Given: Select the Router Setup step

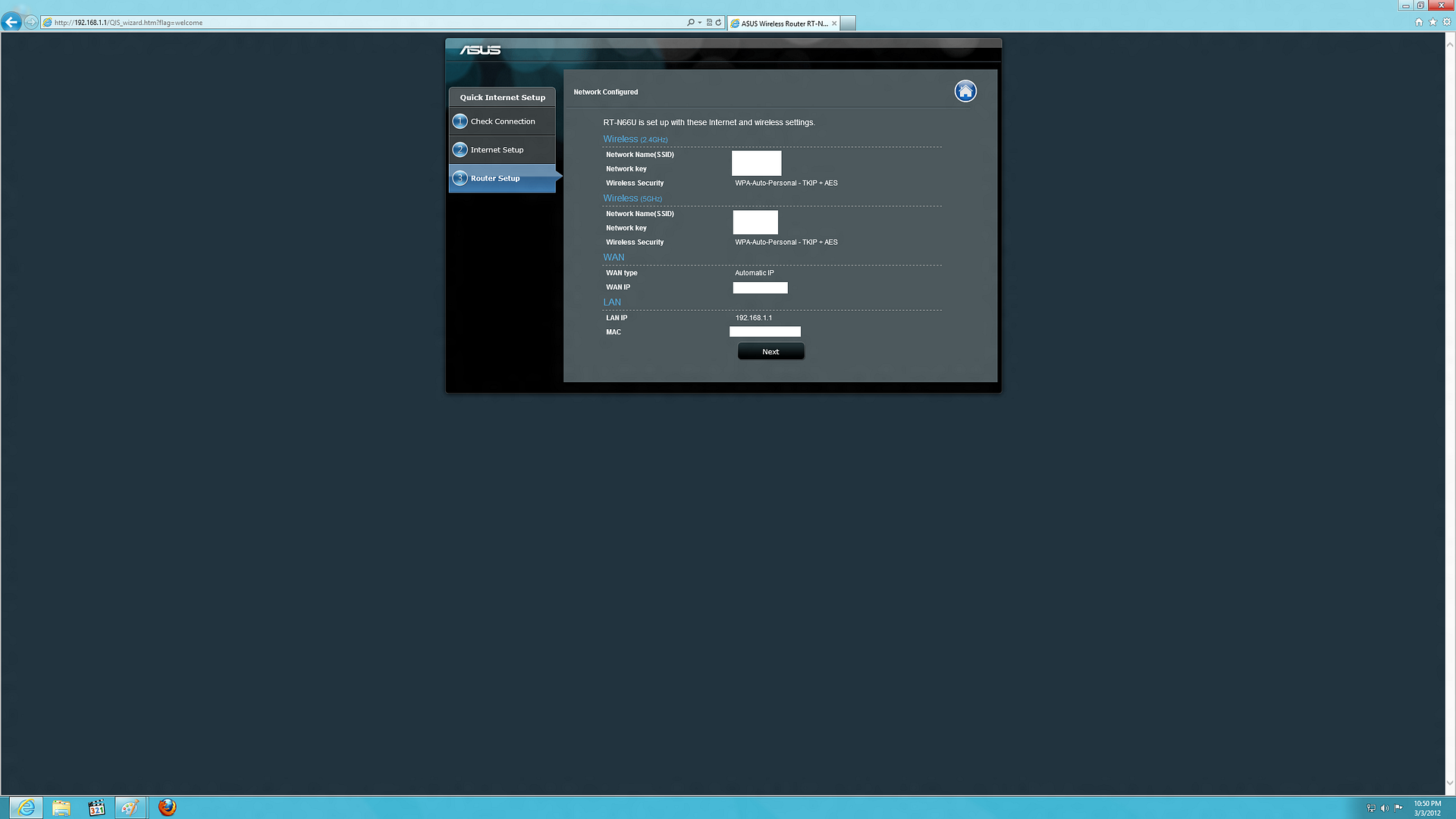Looking at the screenshot, I should click(495, 179).
